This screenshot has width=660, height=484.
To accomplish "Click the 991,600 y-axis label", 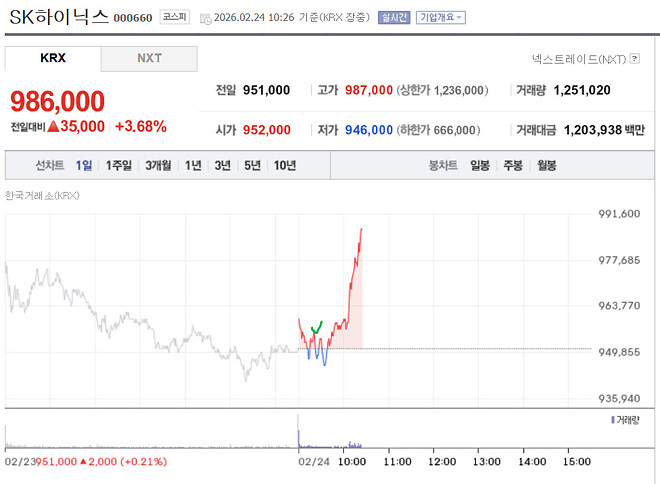I will click(x=619, y=214).
